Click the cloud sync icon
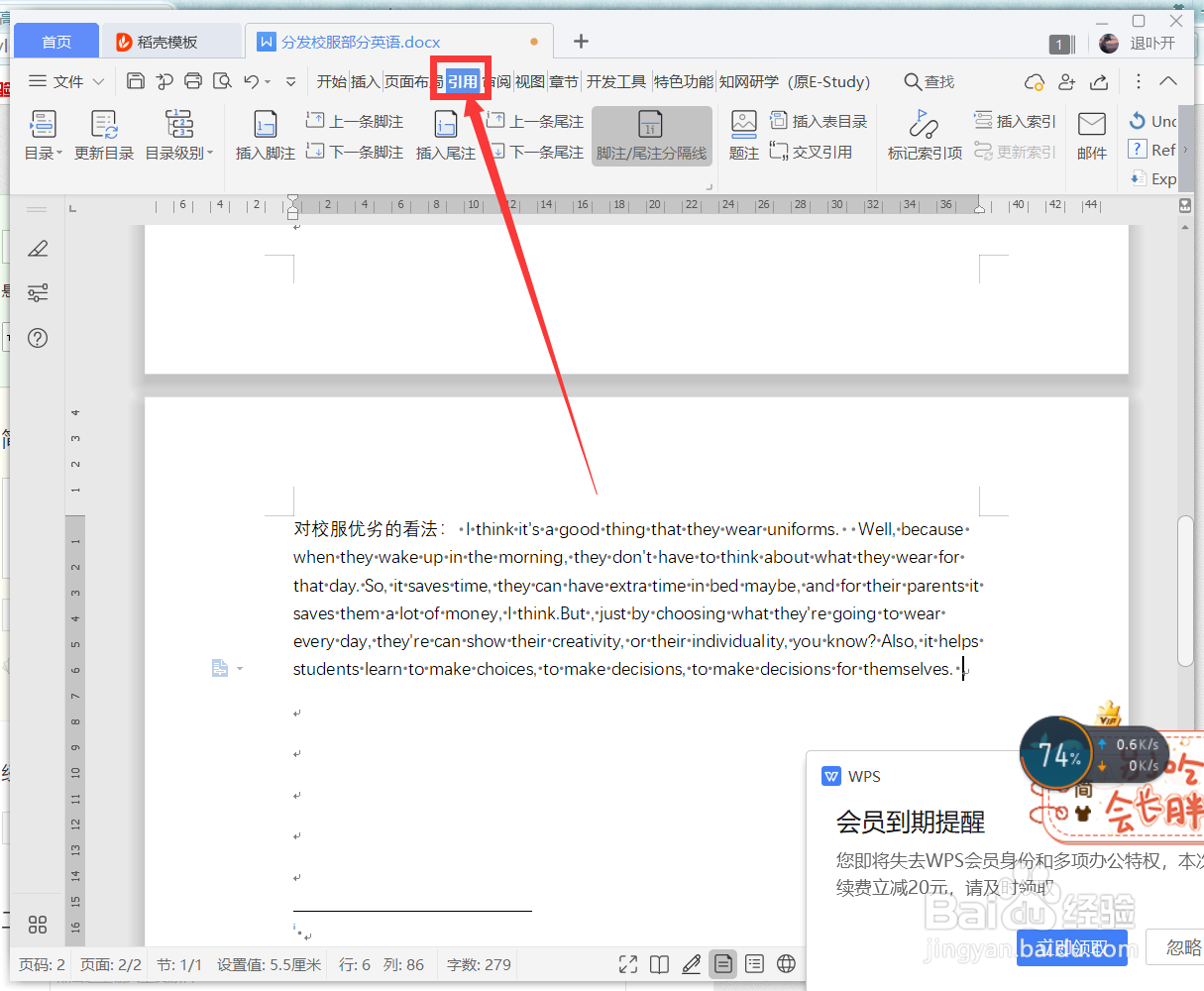Screen dimensions: 1204x991 pos(1035,81)
